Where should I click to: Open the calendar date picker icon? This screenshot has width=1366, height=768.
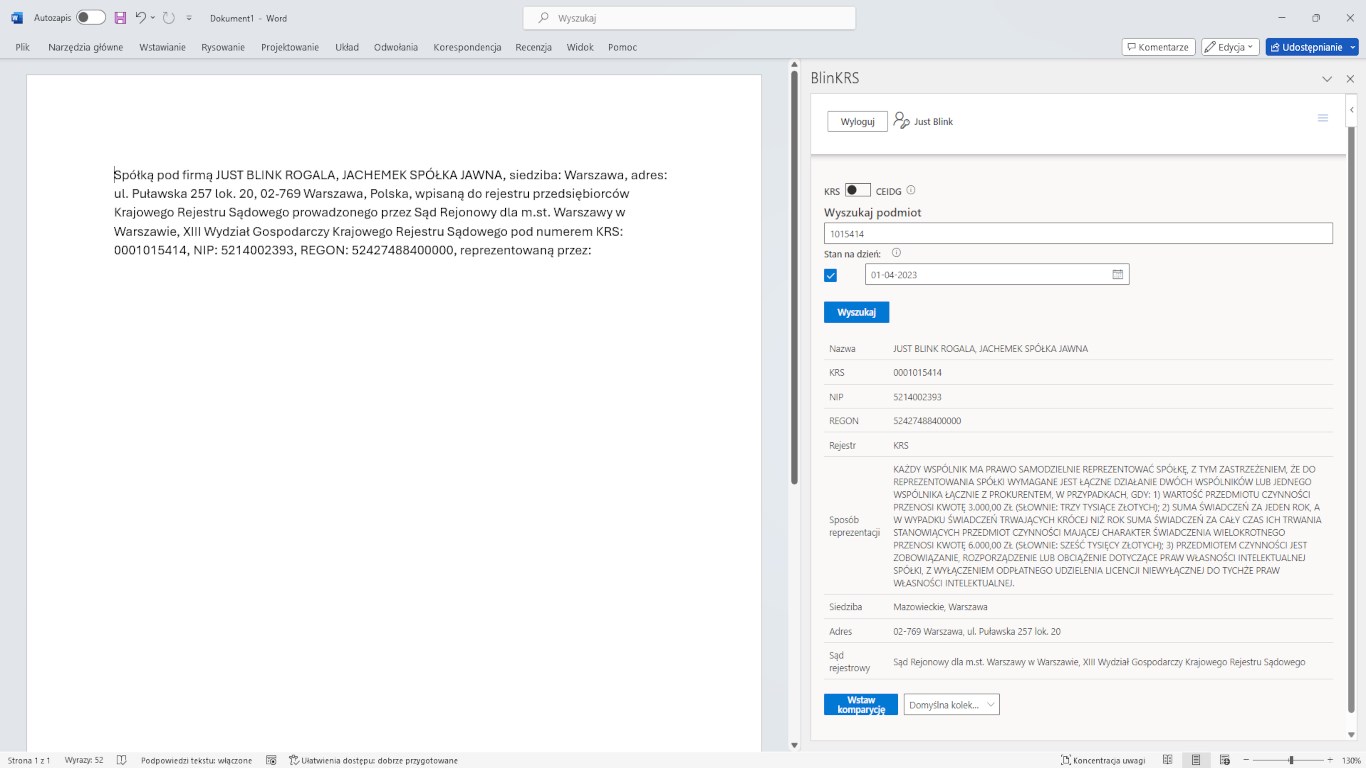click(x=1118, y=274)
